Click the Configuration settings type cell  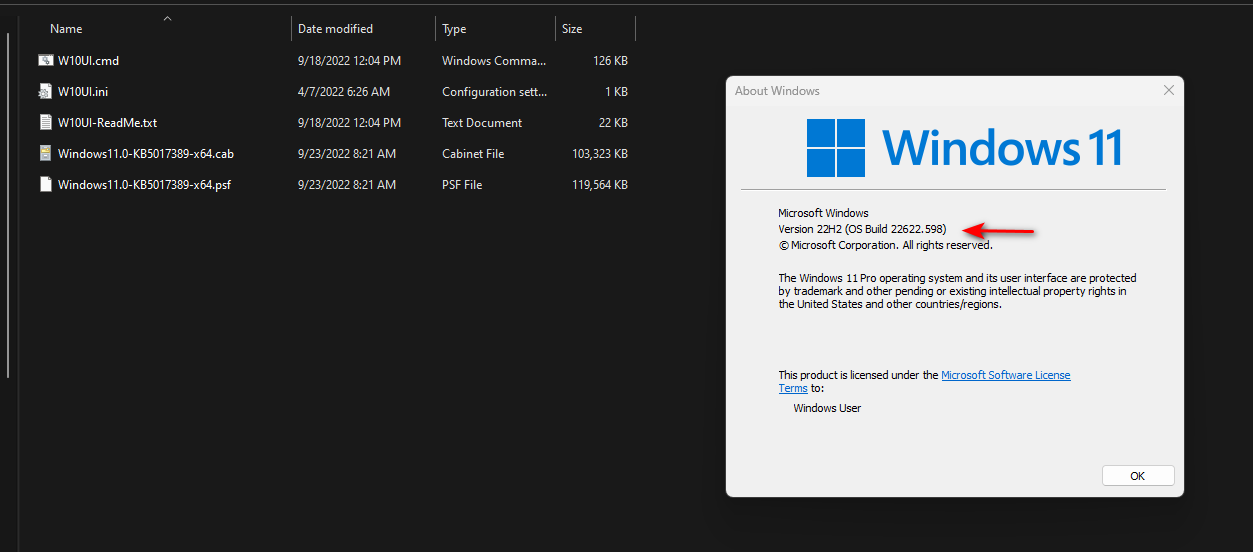pos(495,92)
